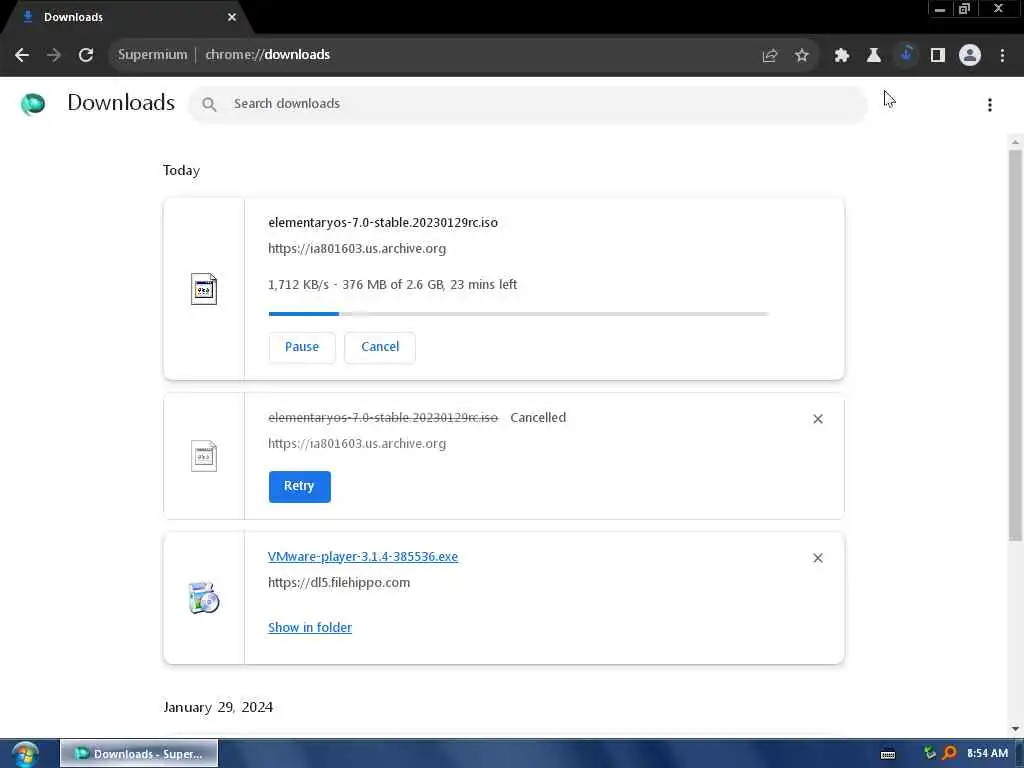The image size is (1024, 768).
Task: Click the cancelled download's archive.org URL
Action: click(x=357, y=444)
